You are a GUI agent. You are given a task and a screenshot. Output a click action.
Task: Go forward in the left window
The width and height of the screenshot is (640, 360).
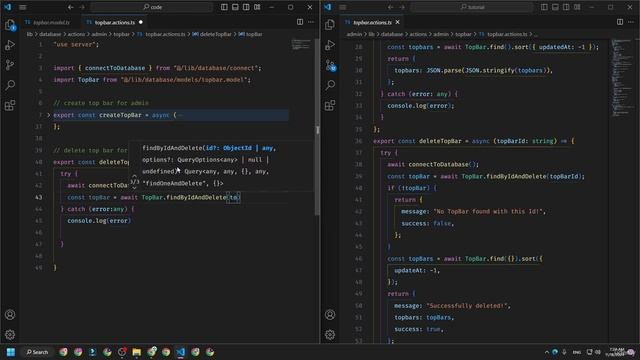[82, 7]
